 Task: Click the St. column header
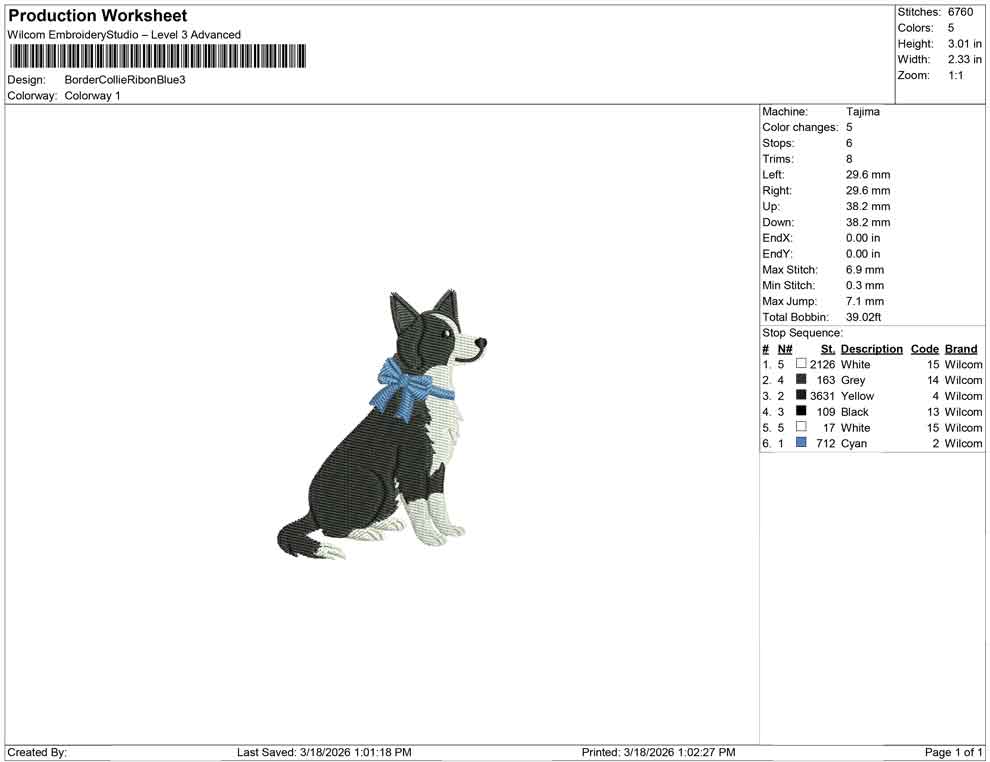tap(826, 348)
